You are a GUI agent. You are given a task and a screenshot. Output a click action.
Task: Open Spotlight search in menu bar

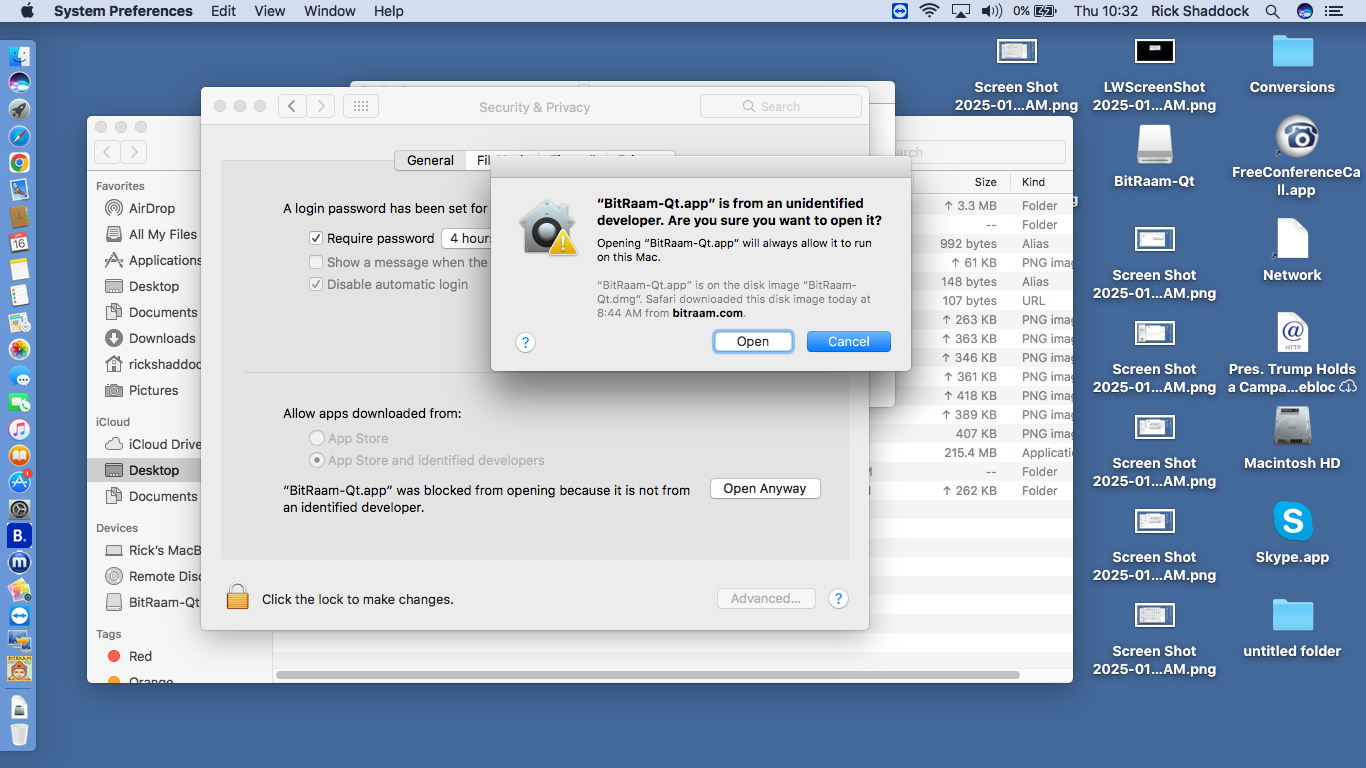tap(1272, 11)
